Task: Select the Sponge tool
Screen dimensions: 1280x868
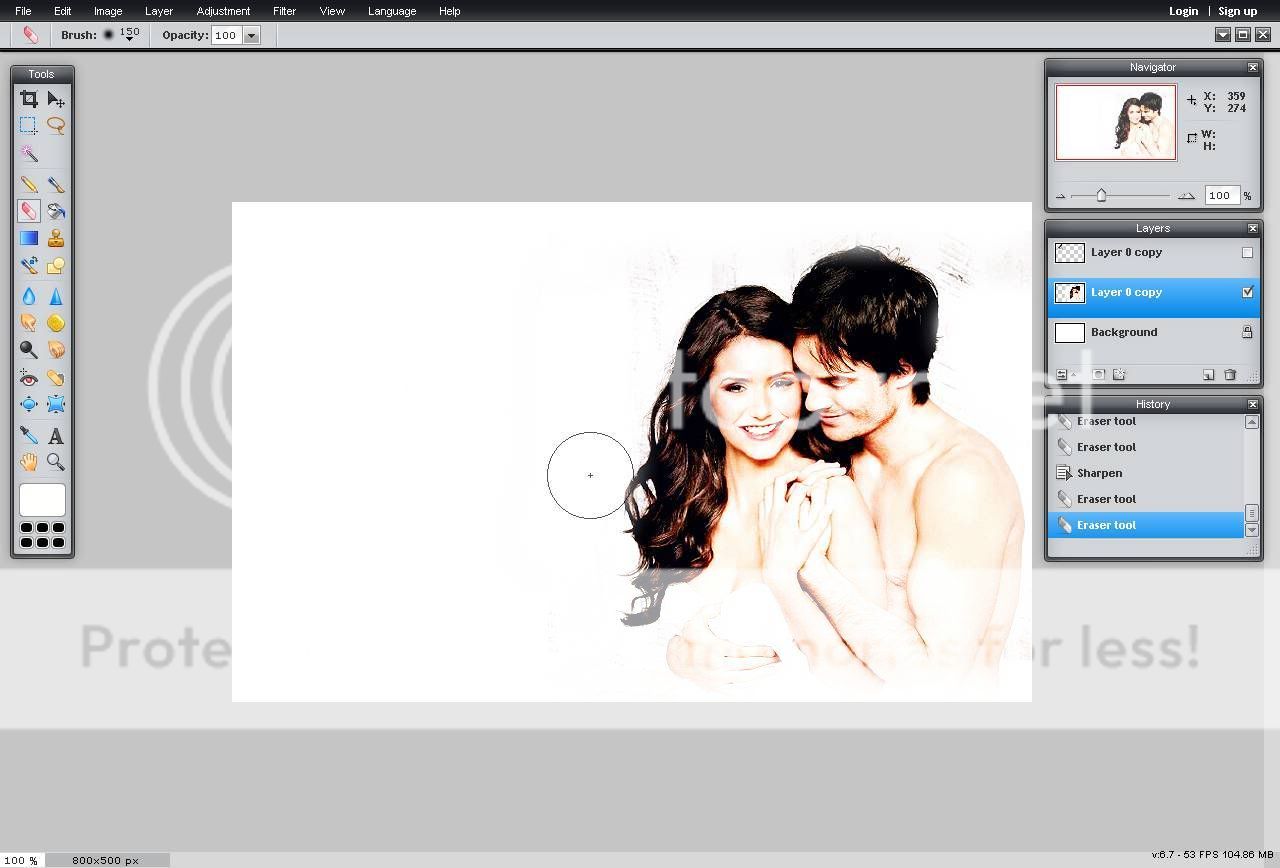Action: coord(56,323)
